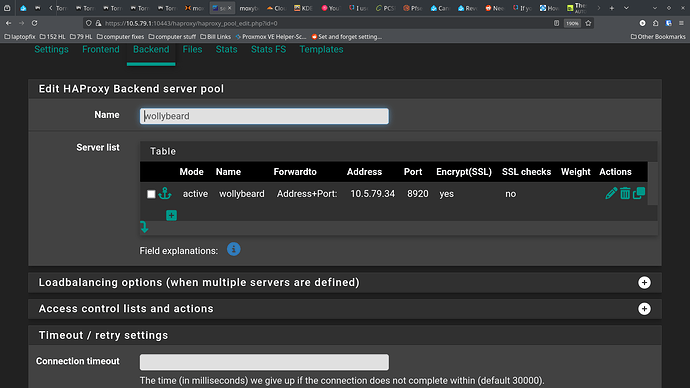The height and width of the screenshot is (388, 690).
Task: Show field explanations info icon
Action: click(x=234, y=249)
